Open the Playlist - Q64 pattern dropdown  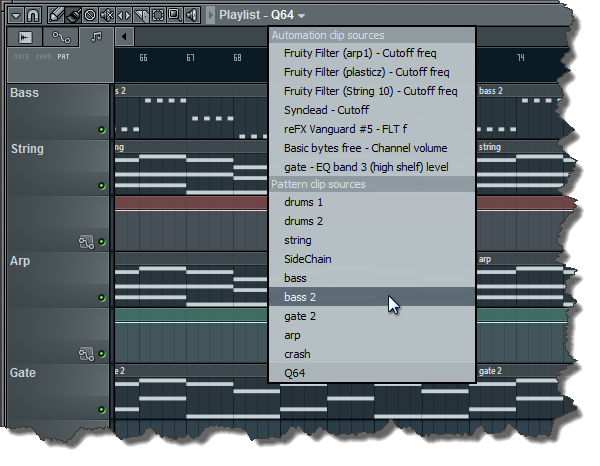302,15
